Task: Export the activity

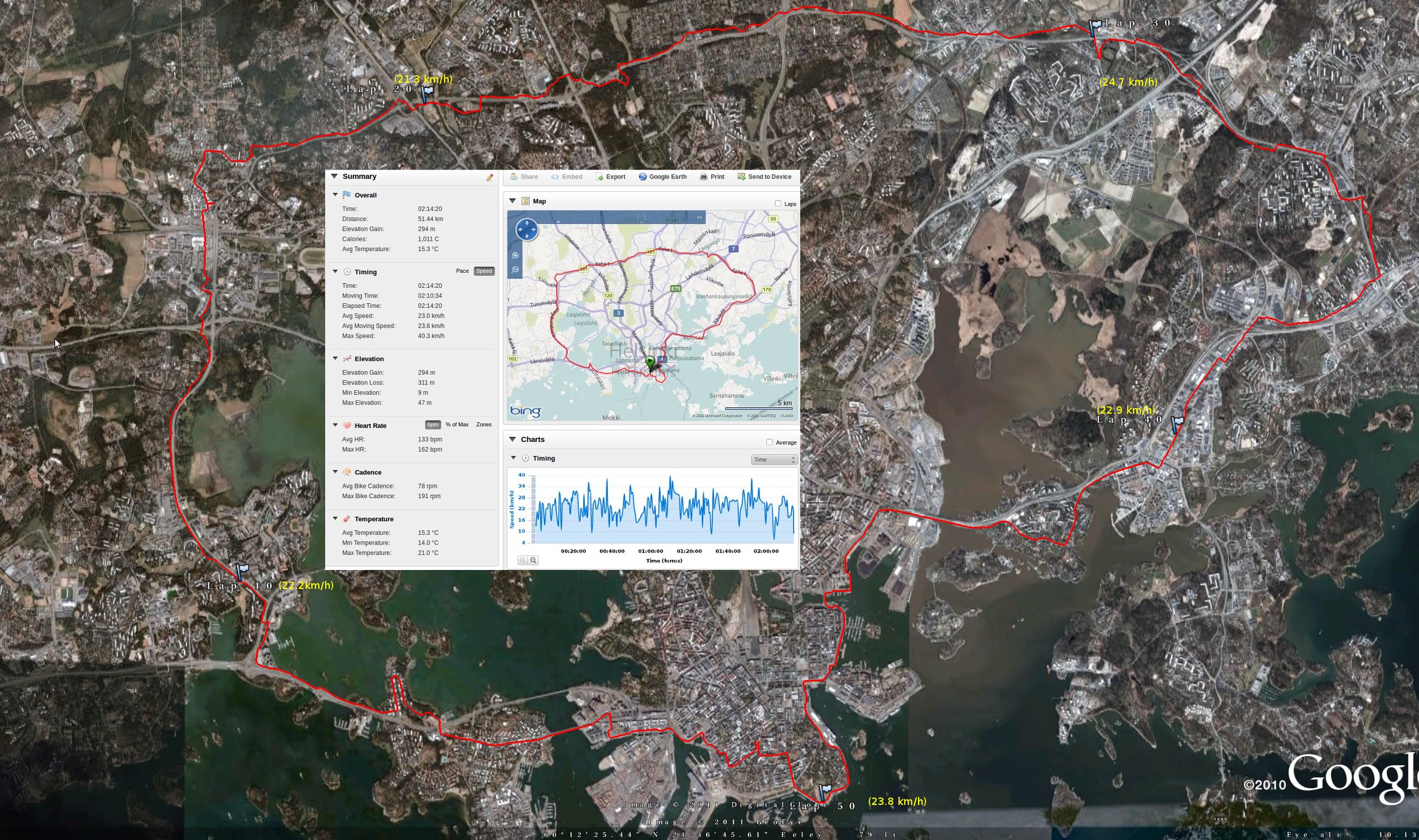Action: (610, 177)
